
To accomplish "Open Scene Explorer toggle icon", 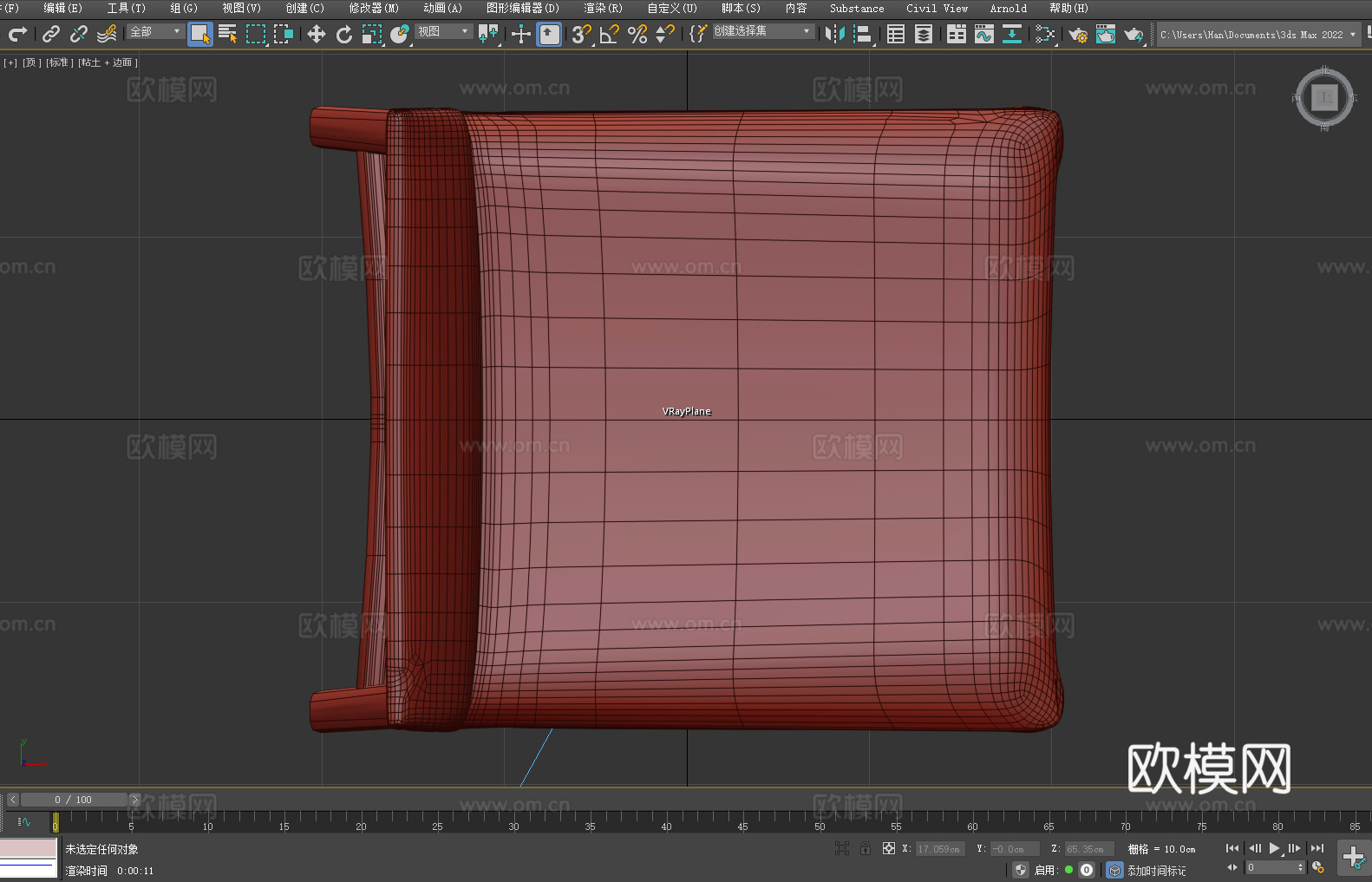I will (896, 34).
